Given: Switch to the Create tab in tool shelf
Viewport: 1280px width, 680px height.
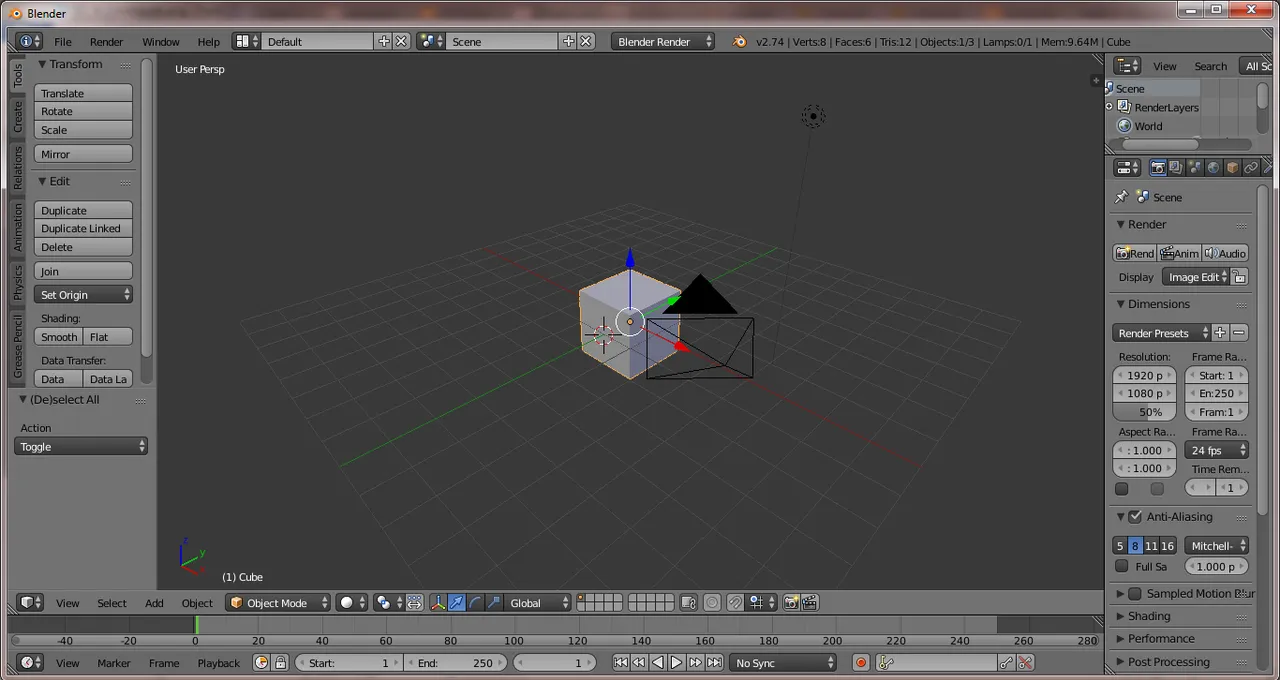Looking at the screenshot, I should (18, 117).
